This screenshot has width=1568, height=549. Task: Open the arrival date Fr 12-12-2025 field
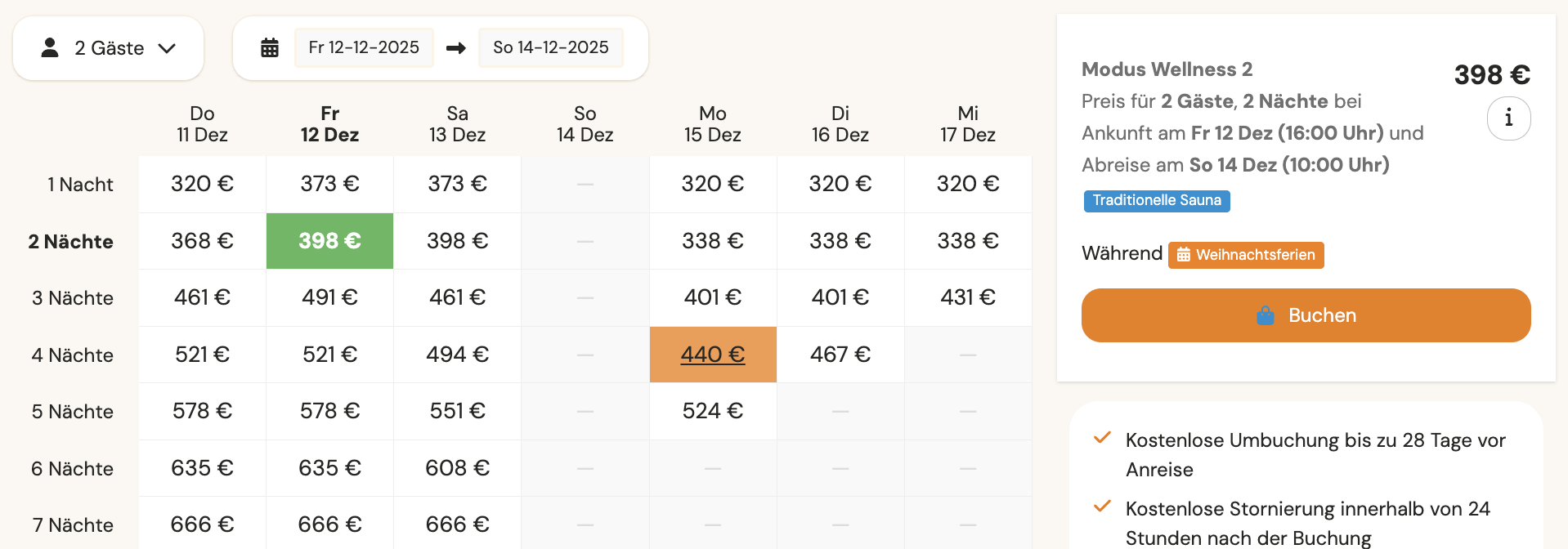tap(364, 48)
